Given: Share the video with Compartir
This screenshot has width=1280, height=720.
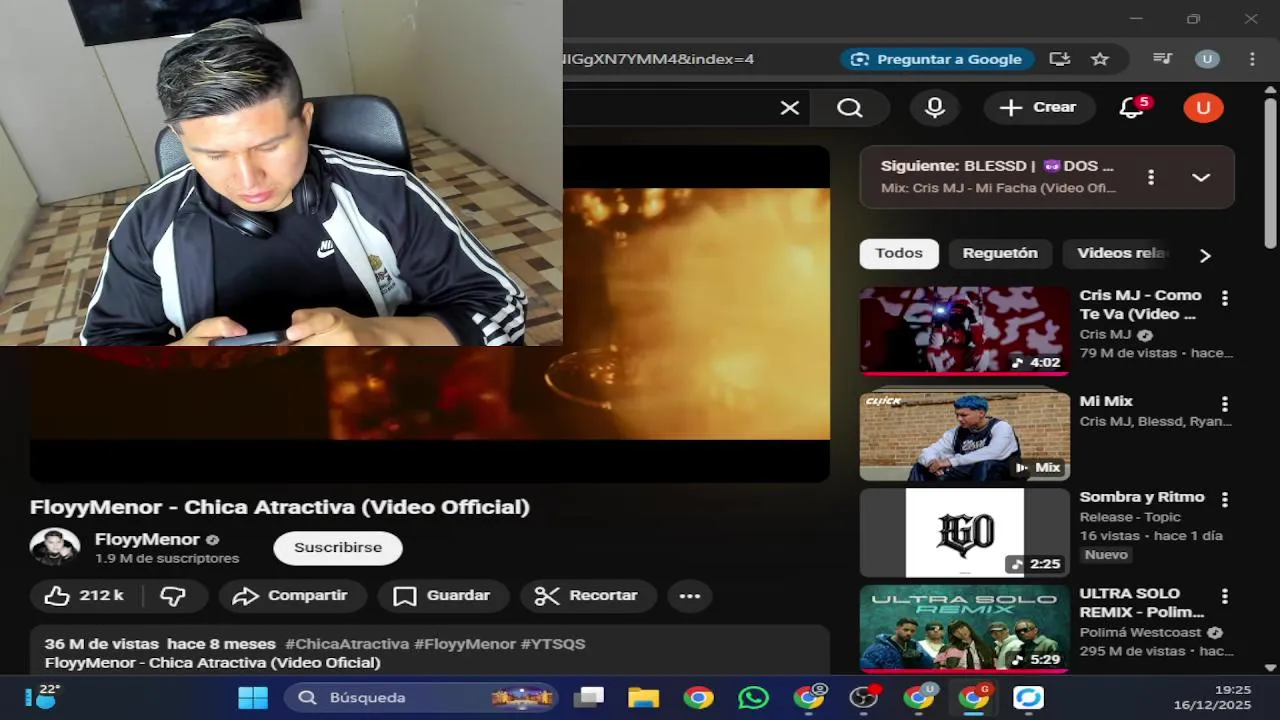Looking at the screenshot, I should pos(290,596).
